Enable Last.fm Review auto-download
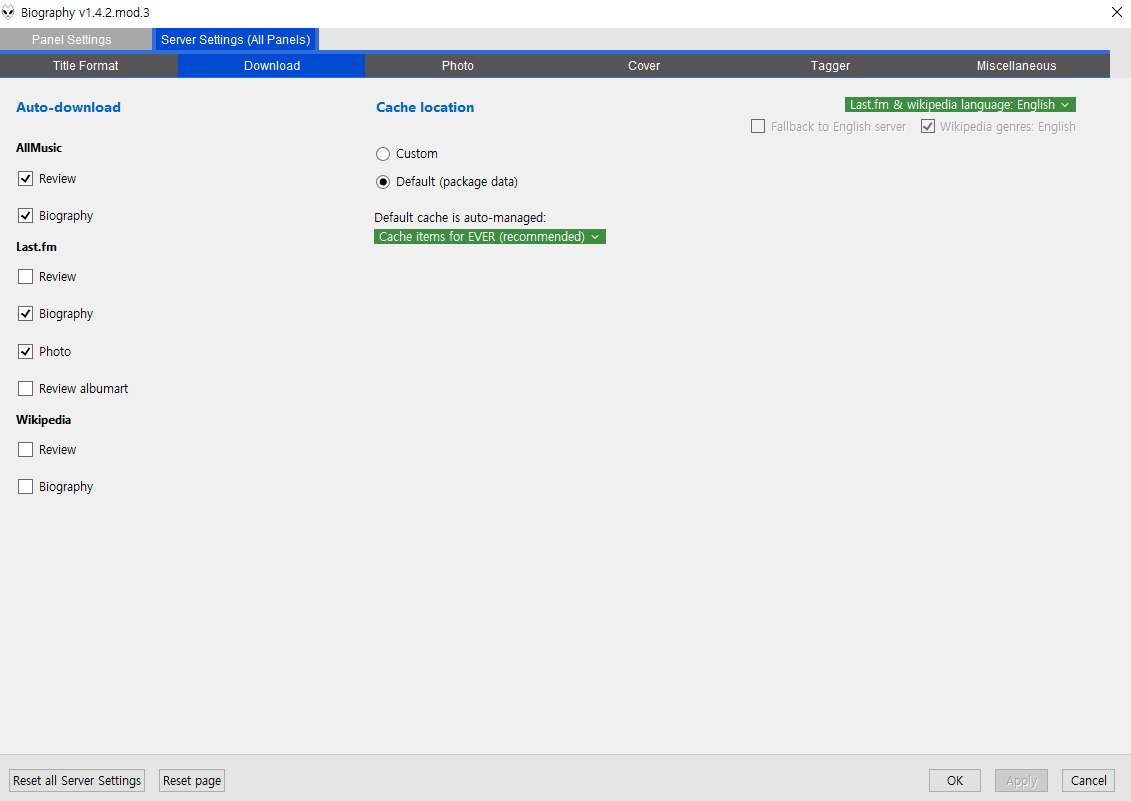Viewport: 1131px width, 801px height. pyautogui.click(x=25, y=277)
